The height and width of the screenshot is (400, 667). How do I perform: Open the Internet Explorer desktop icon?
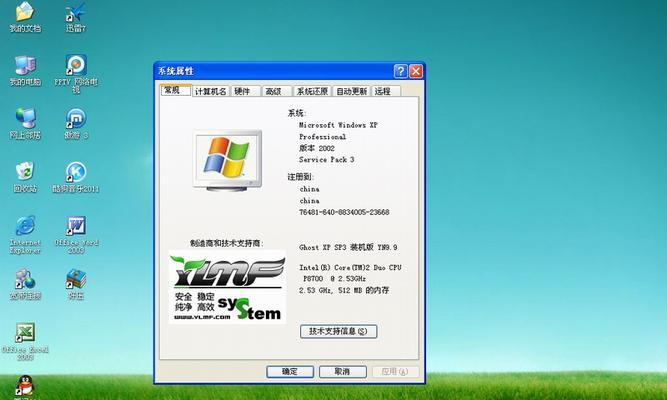[x=25, y=235]
